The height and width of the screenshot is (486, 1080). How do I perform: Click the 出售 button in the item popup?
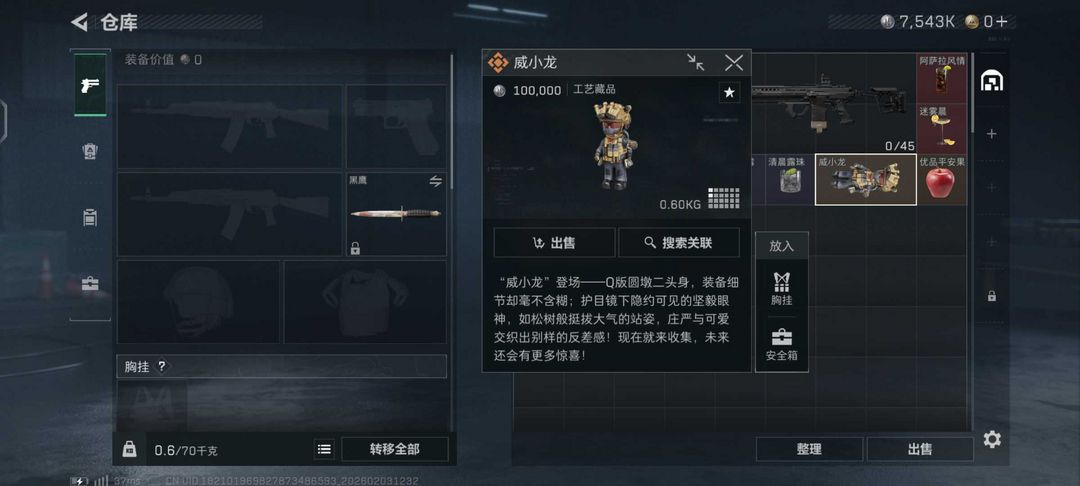click(554, 242)
